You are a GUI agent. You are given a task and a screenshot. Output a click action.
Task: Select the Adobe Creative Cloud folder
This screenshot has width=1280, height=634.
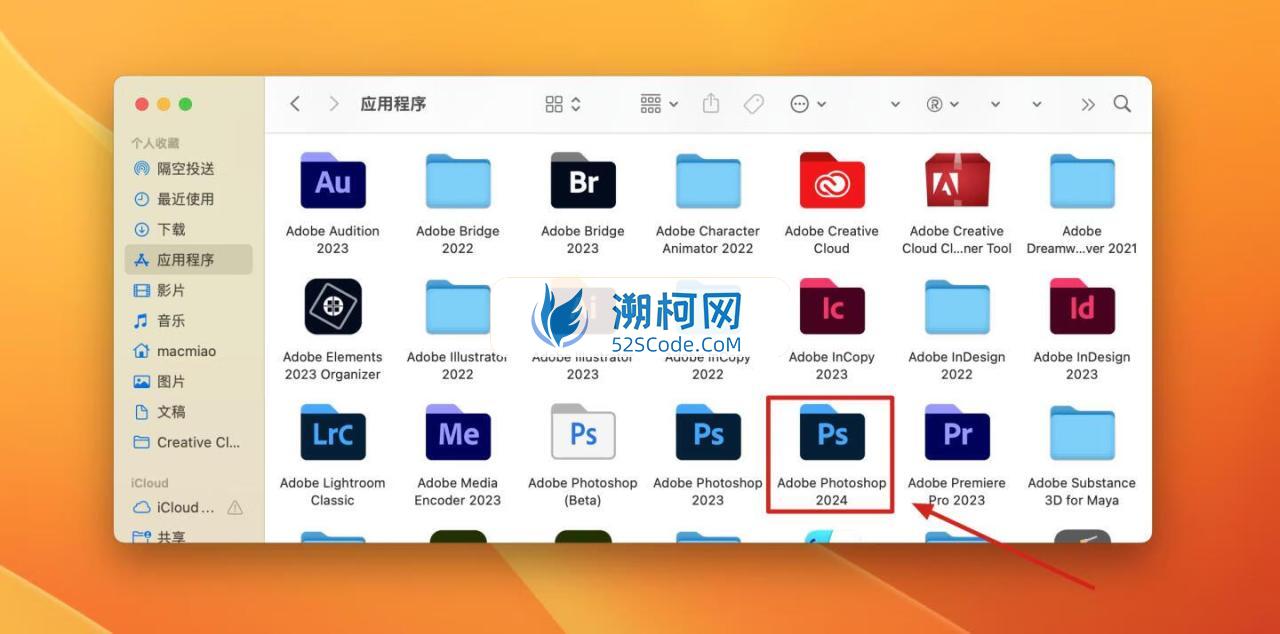click(832, 181)
